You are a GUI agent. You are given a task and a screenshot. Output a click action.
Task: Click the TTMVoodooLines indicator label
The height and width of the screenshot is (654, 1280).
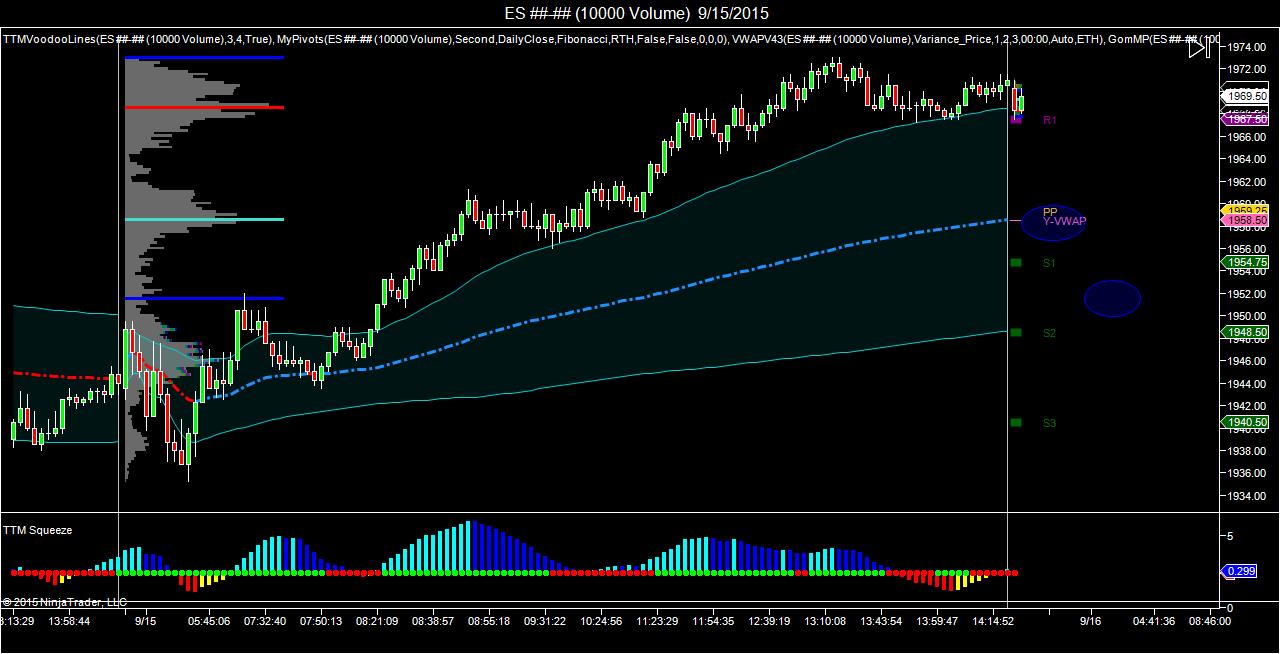[x=137, y=40]
